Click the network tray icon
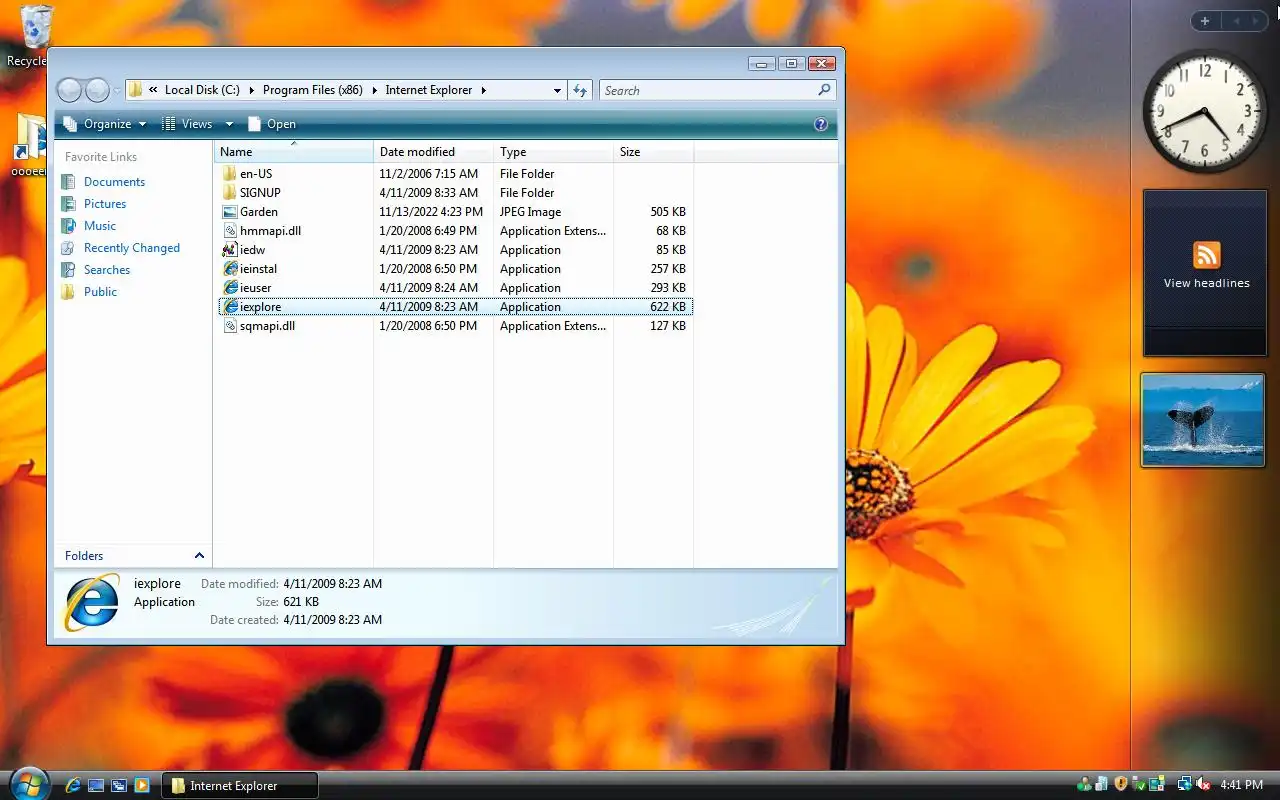The image size is (1280, 800). coord(1185,785)
